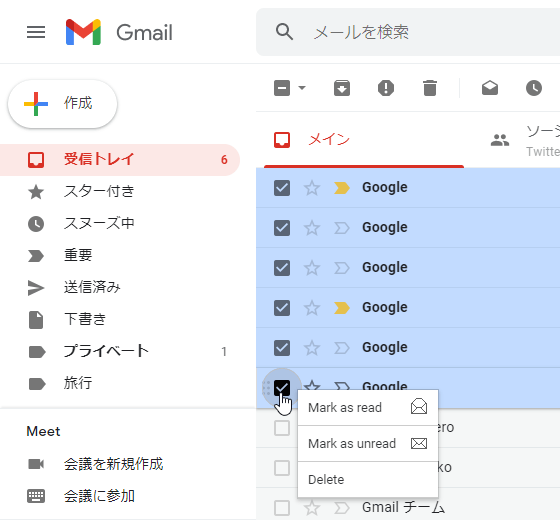Check the first unselected mail checkbox below Google rows
The height and width of the screenshot is (520, 560).
point(282,428)
